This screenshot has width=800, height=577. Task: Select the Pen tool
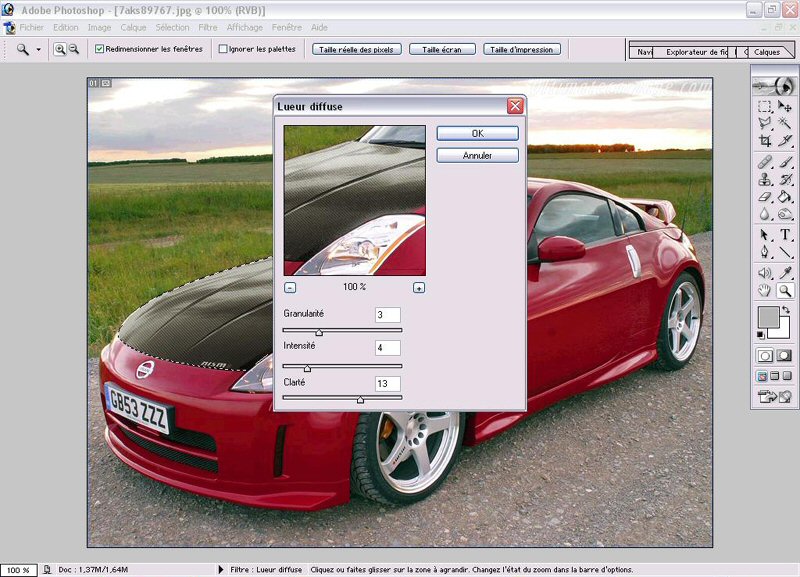(764, 252)
